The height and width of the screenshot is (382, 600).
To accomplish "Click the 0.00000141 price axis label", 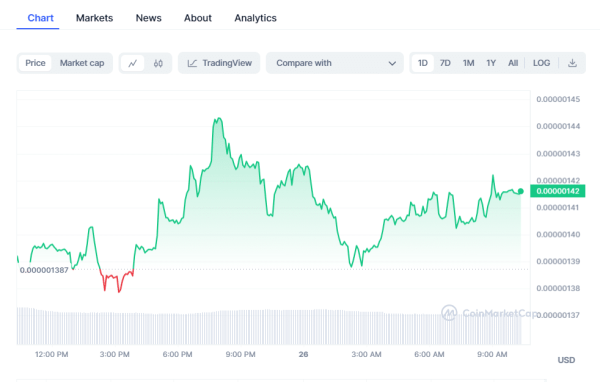I will (558, 208).
